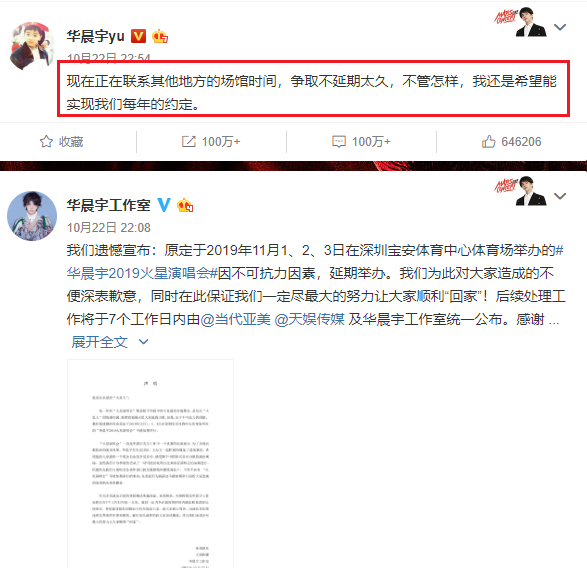The image size is (587, 568).
Task: Click orange V verification badge beside 华晨宇yu
Action: coord(139,36)
